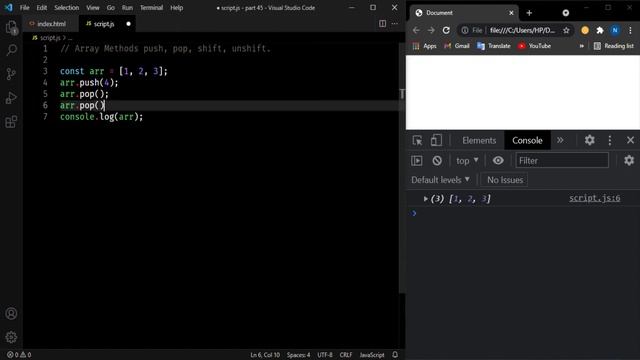Screen dimensions: 640x360
Task: Change the JavaScript language mode
Action: coord(372,355)
